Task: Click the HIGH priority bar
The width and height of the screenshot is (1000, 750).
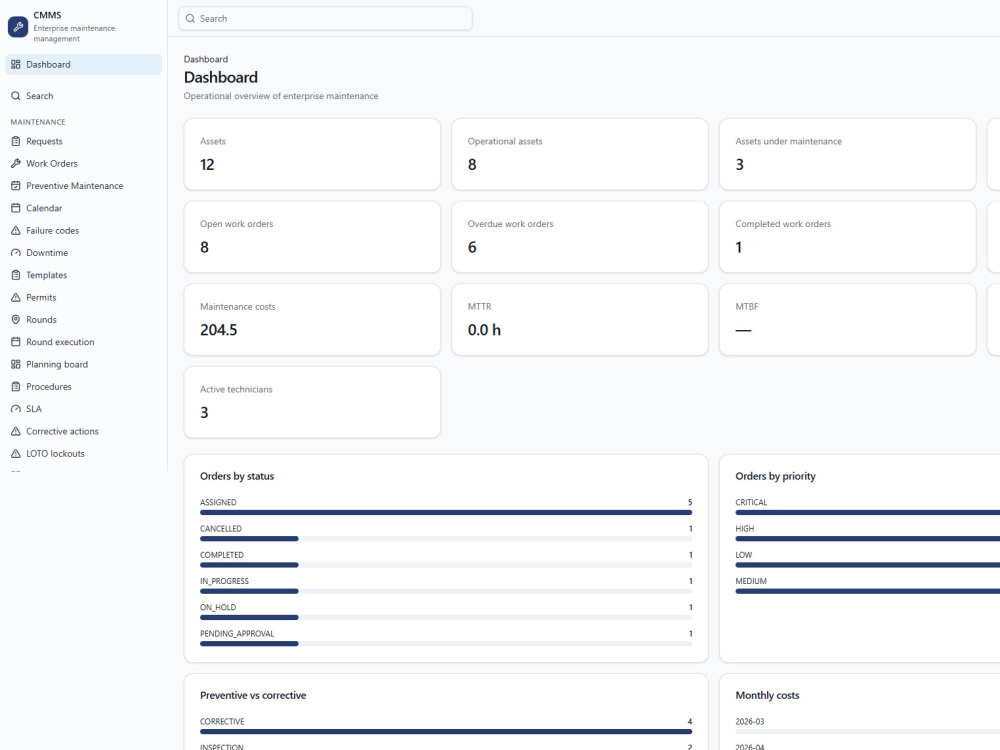Action: [867, 539]
